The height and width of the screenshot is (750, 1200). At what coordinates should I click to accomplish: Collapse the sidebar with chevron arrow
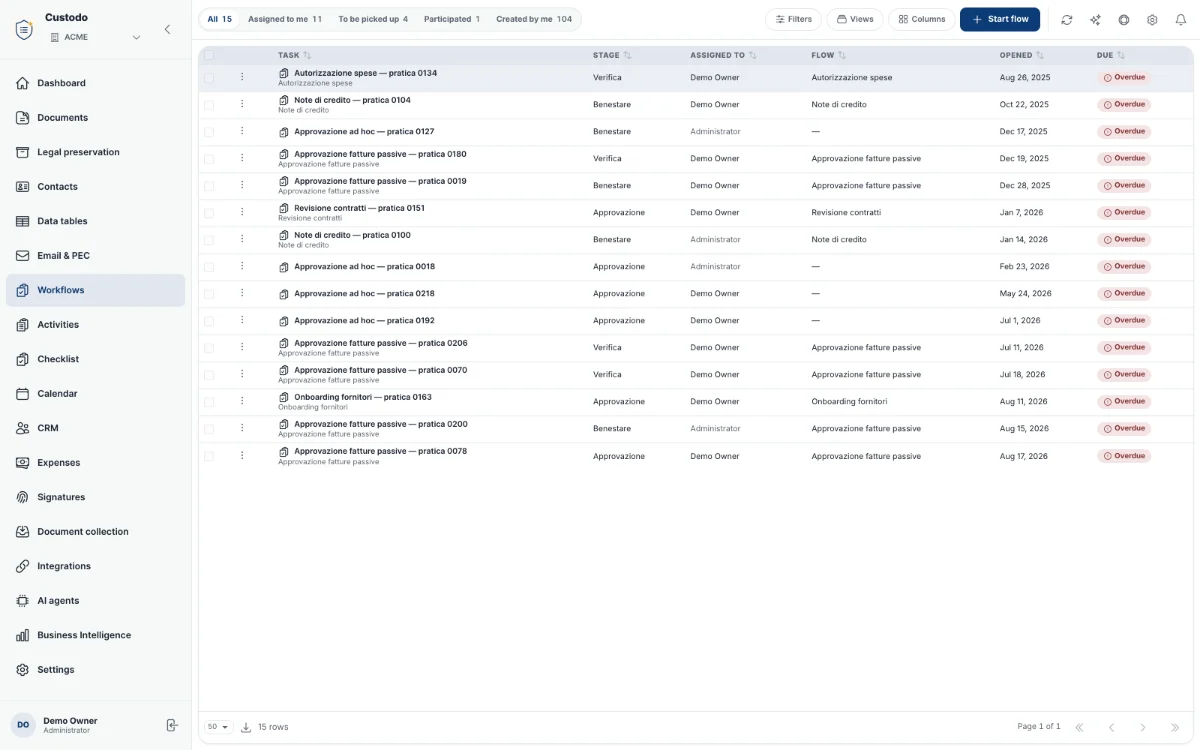coord(167,29)
